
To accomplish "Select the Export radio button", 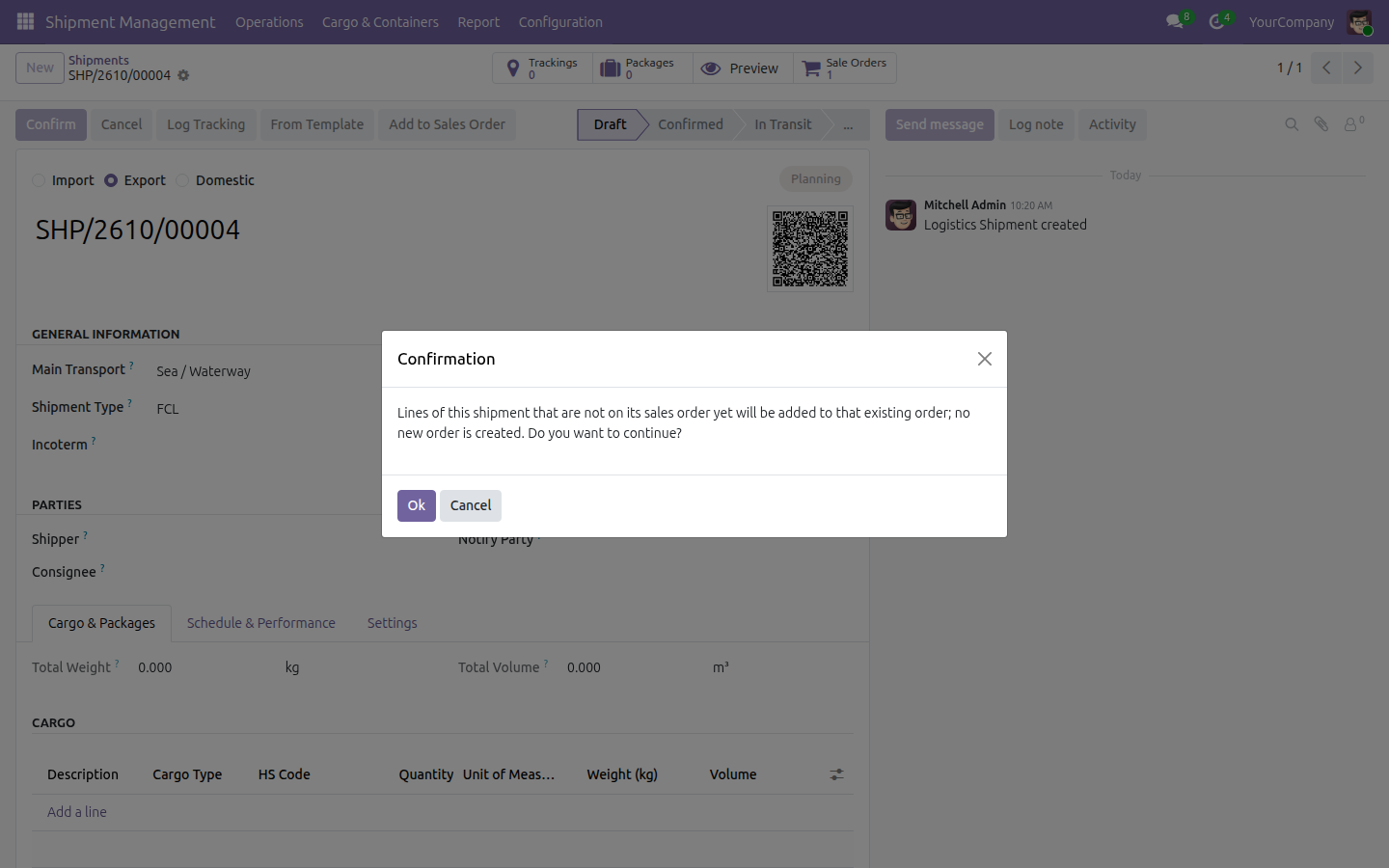I will pyautogui.click(x=111, y=180).
